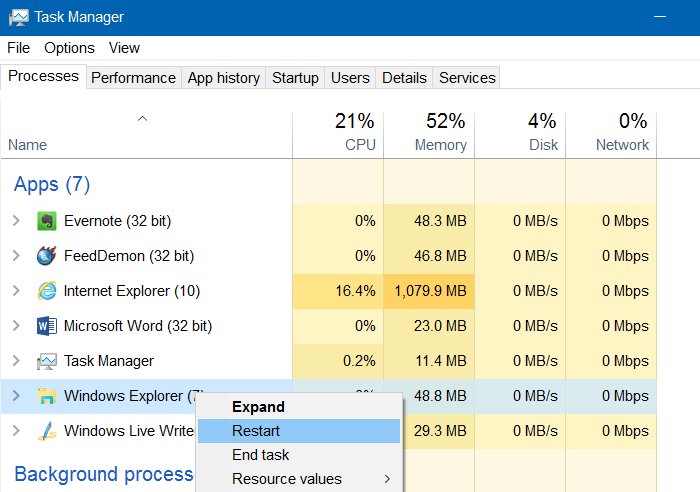Select the Internet Explorer (10) row name
Image resolution: width=700 pixels, height=492 pixels.
pyautogui.click(x=132, y=291)
